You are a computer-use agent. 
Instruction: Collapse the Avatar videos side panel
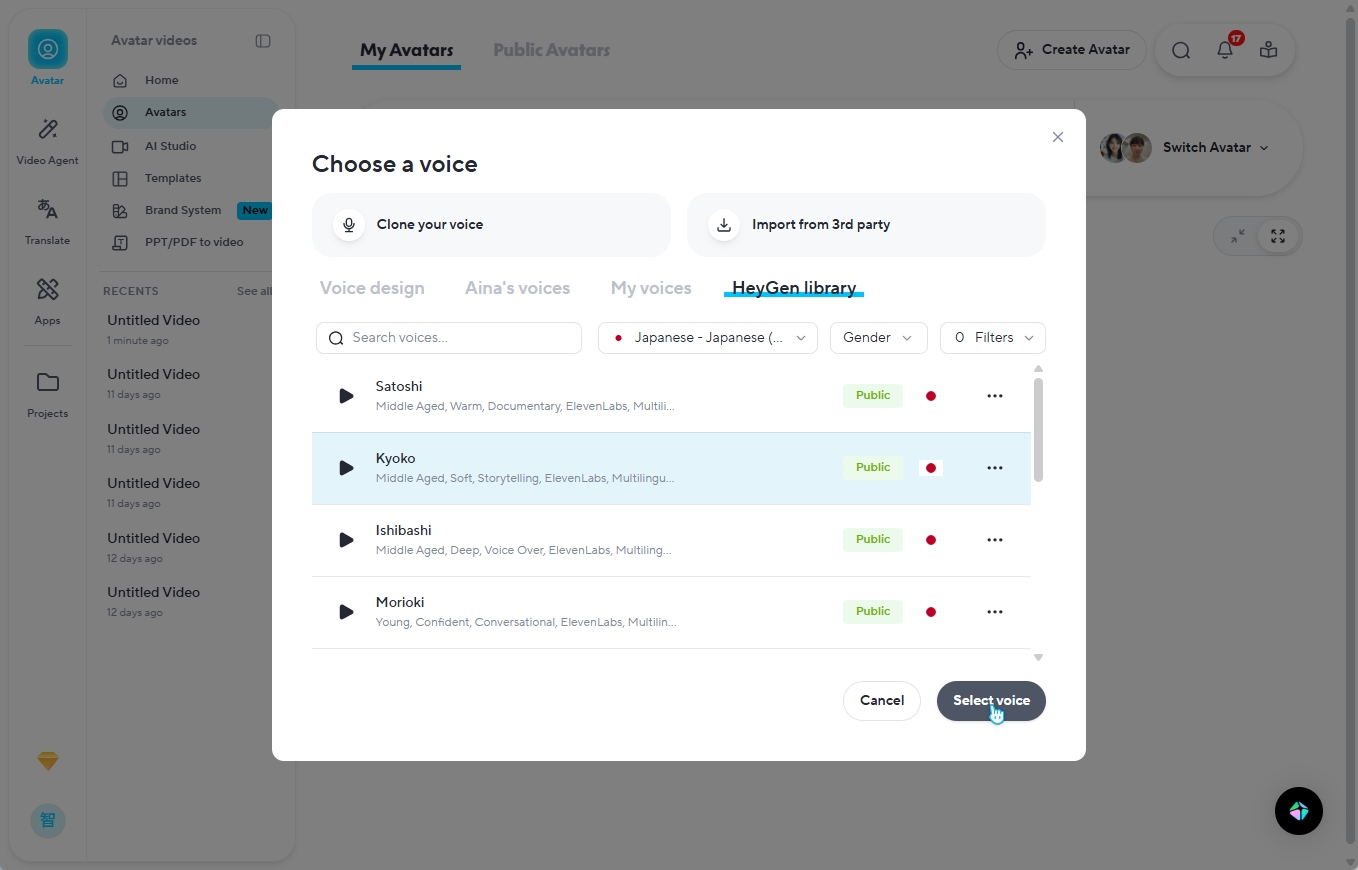tap(263, 41)
